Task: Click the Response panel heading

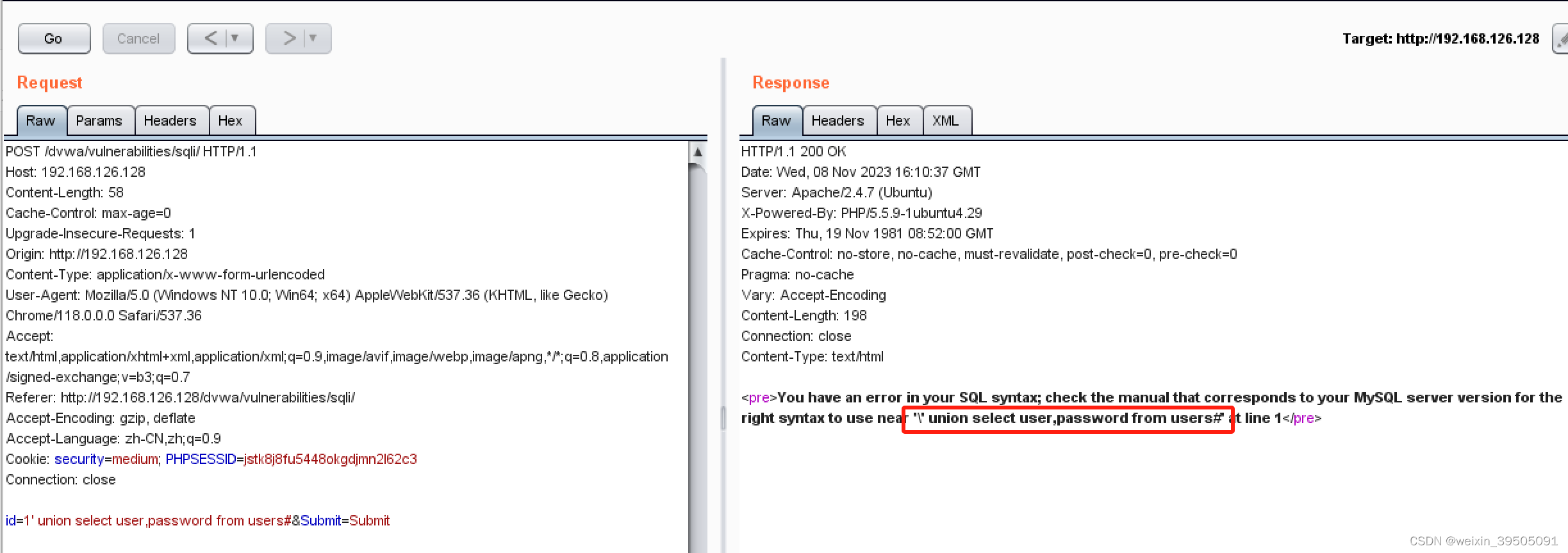Action: pyautogui.click(x=791, y=83)
